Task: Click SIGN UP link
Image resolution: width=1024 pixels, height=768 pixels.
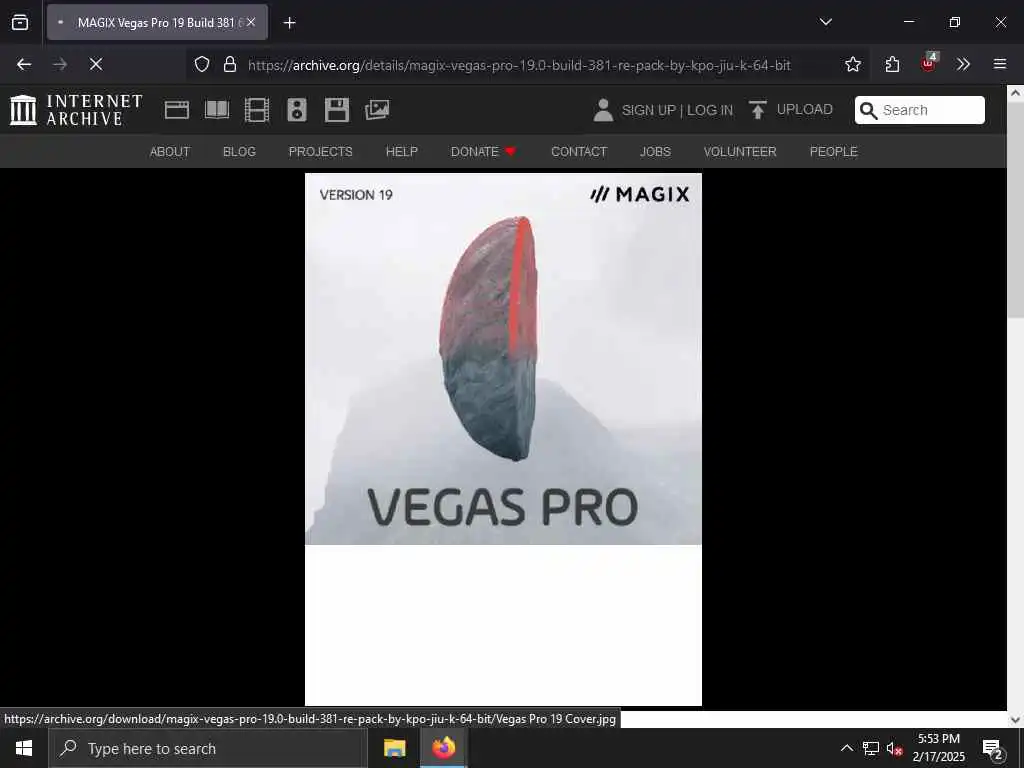Action: tap(648, 110)
